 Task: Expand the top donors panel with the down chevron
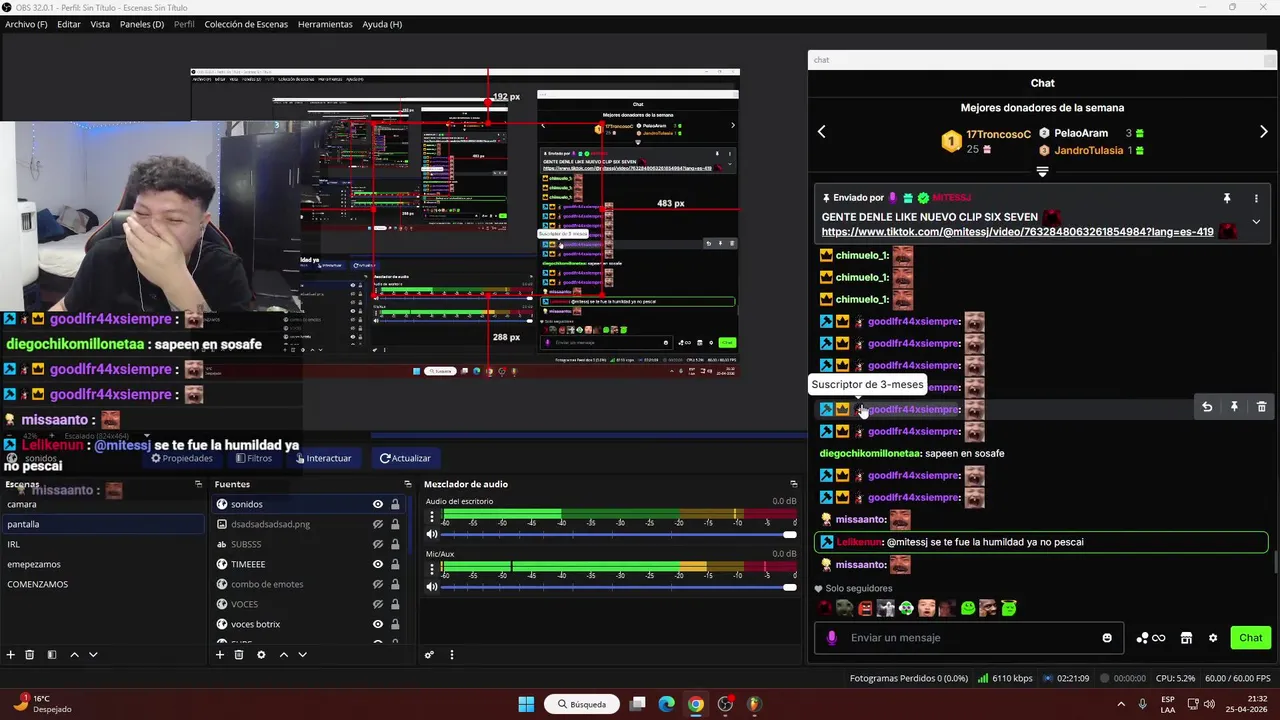tap(1042, 172)
